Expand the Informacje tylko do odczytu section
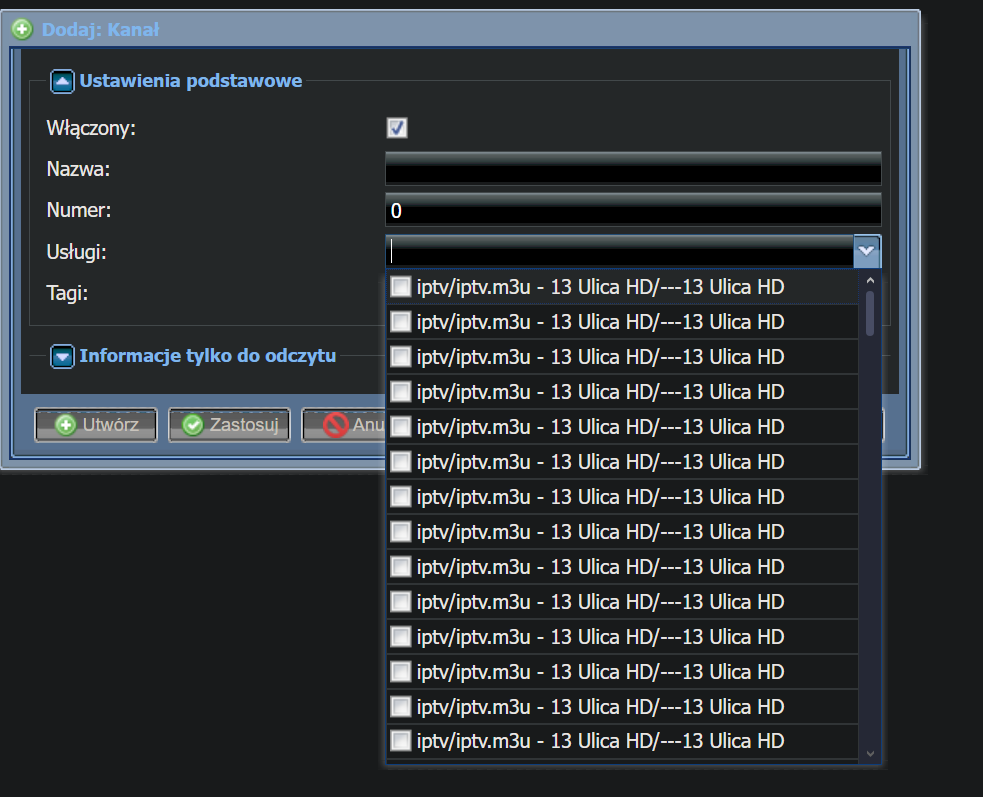This screenshot has height=797, width=983. point(63,356)
